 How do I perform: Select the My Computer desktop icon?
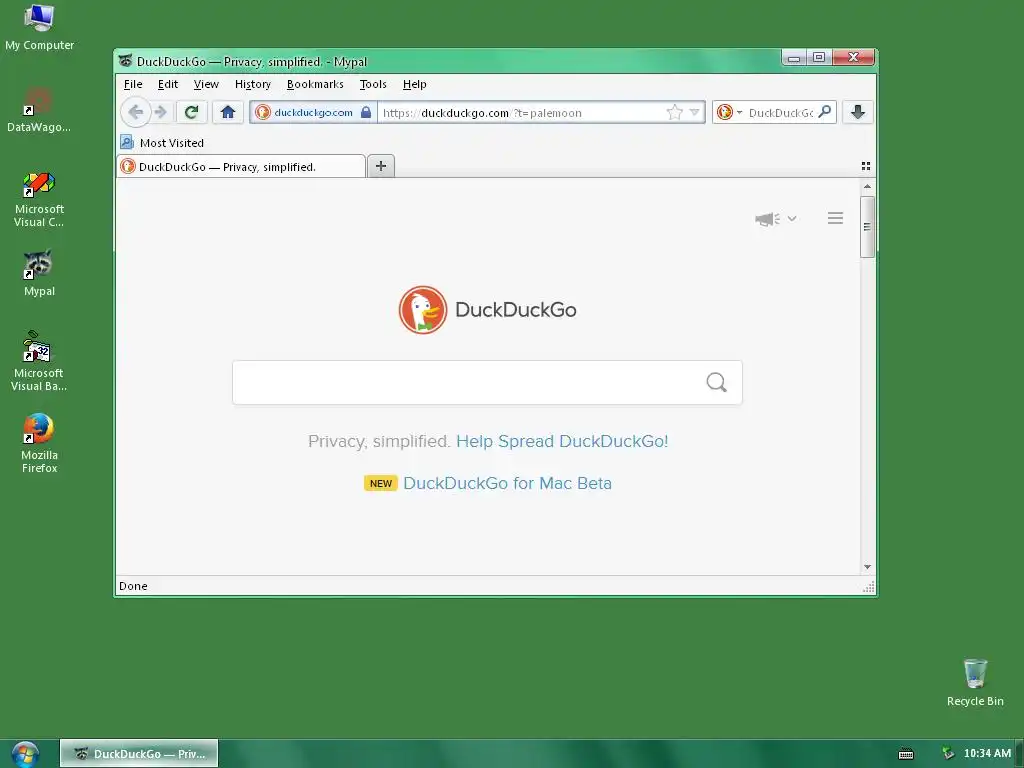pos(39,27)
